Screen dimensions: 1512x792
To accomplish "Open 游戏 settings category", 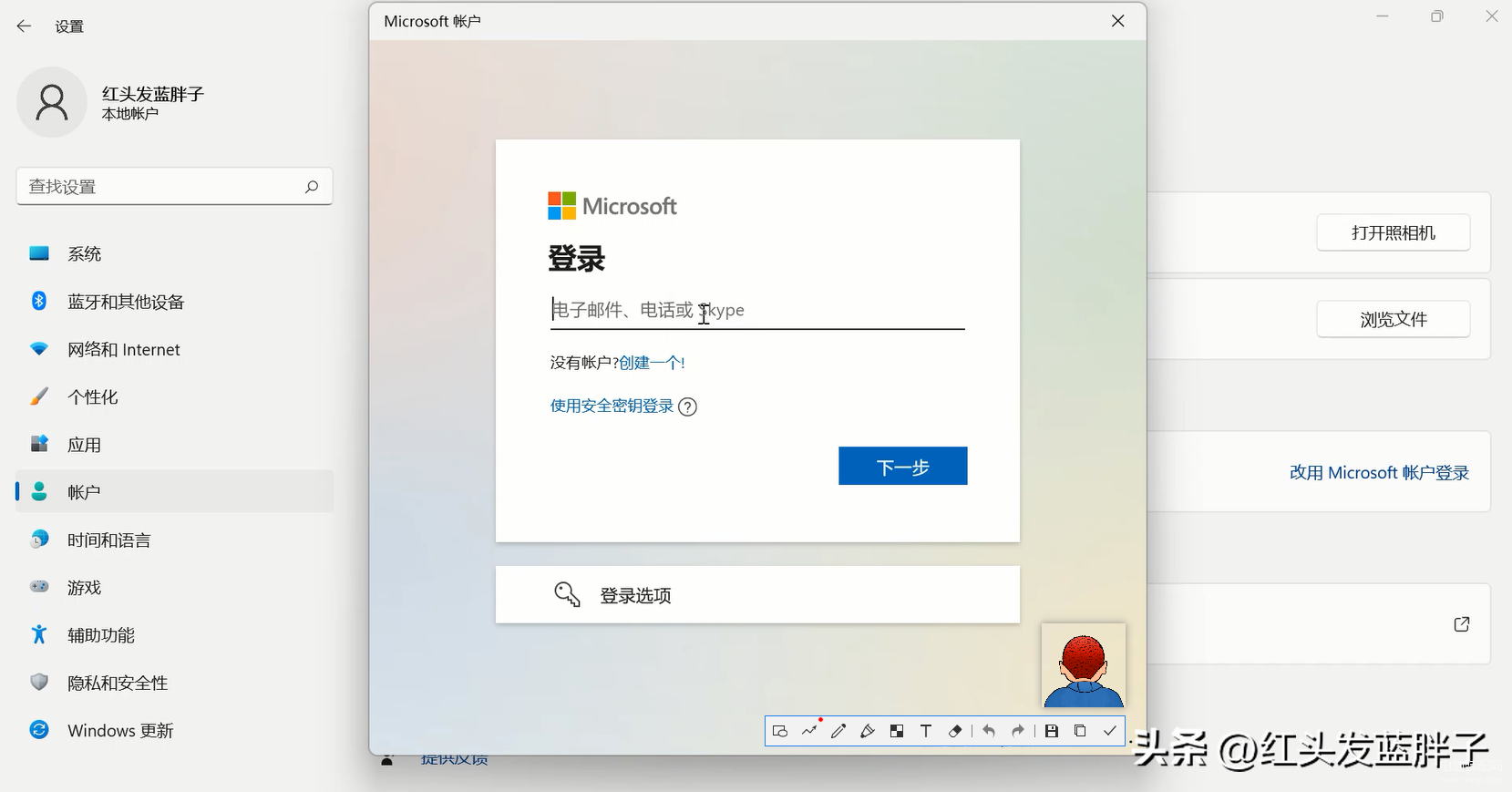I will point(174,587).
